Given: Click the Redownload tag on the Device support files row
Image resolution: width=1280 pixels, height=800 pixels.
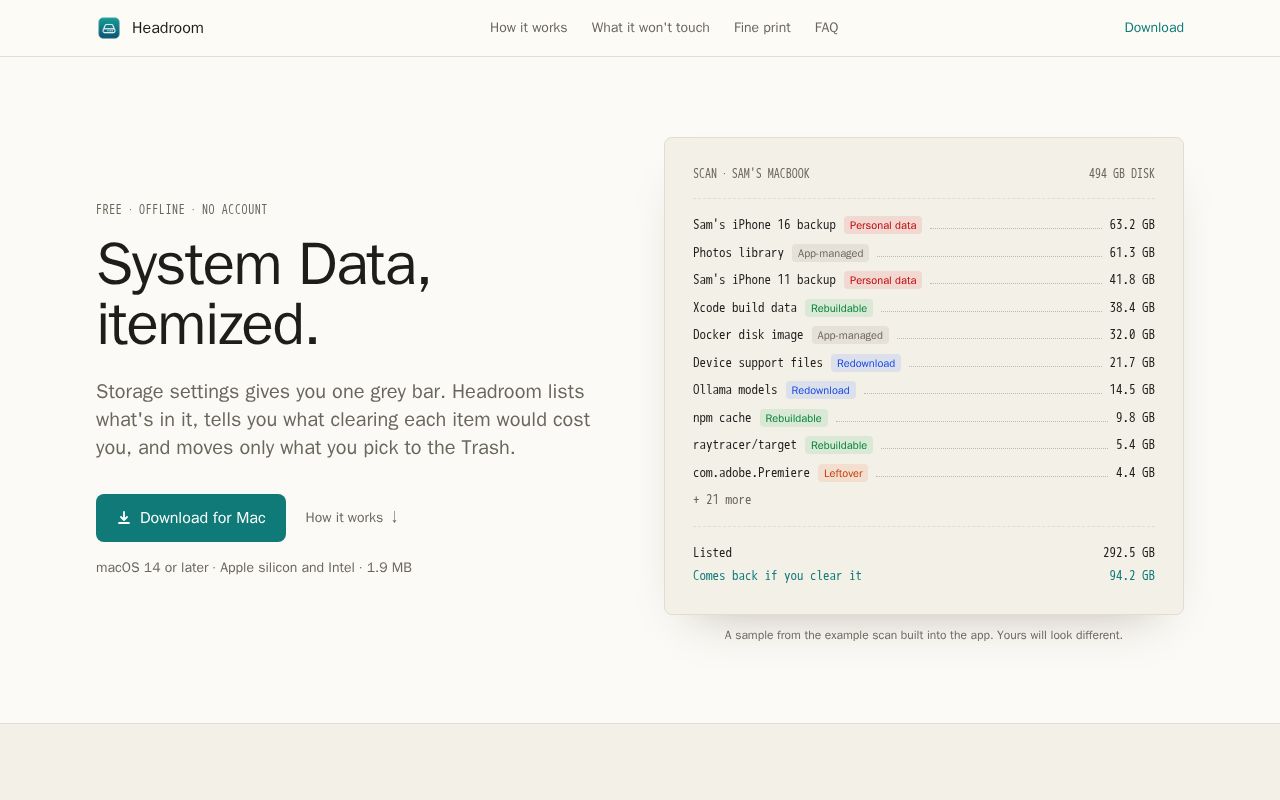Looking at the screenshot, I should click(x=866, y=363).
